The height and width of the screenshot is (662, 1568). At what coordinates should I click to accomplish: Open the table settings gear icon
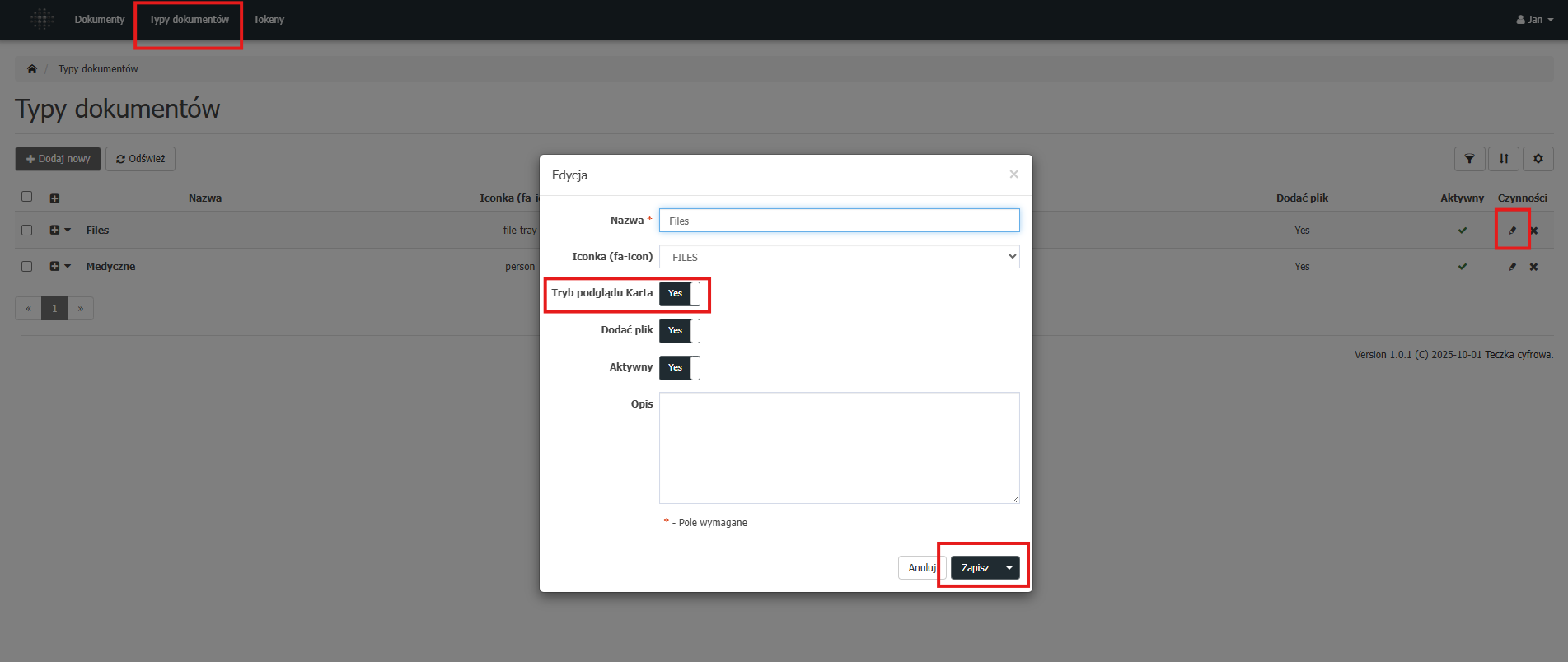1538,159
